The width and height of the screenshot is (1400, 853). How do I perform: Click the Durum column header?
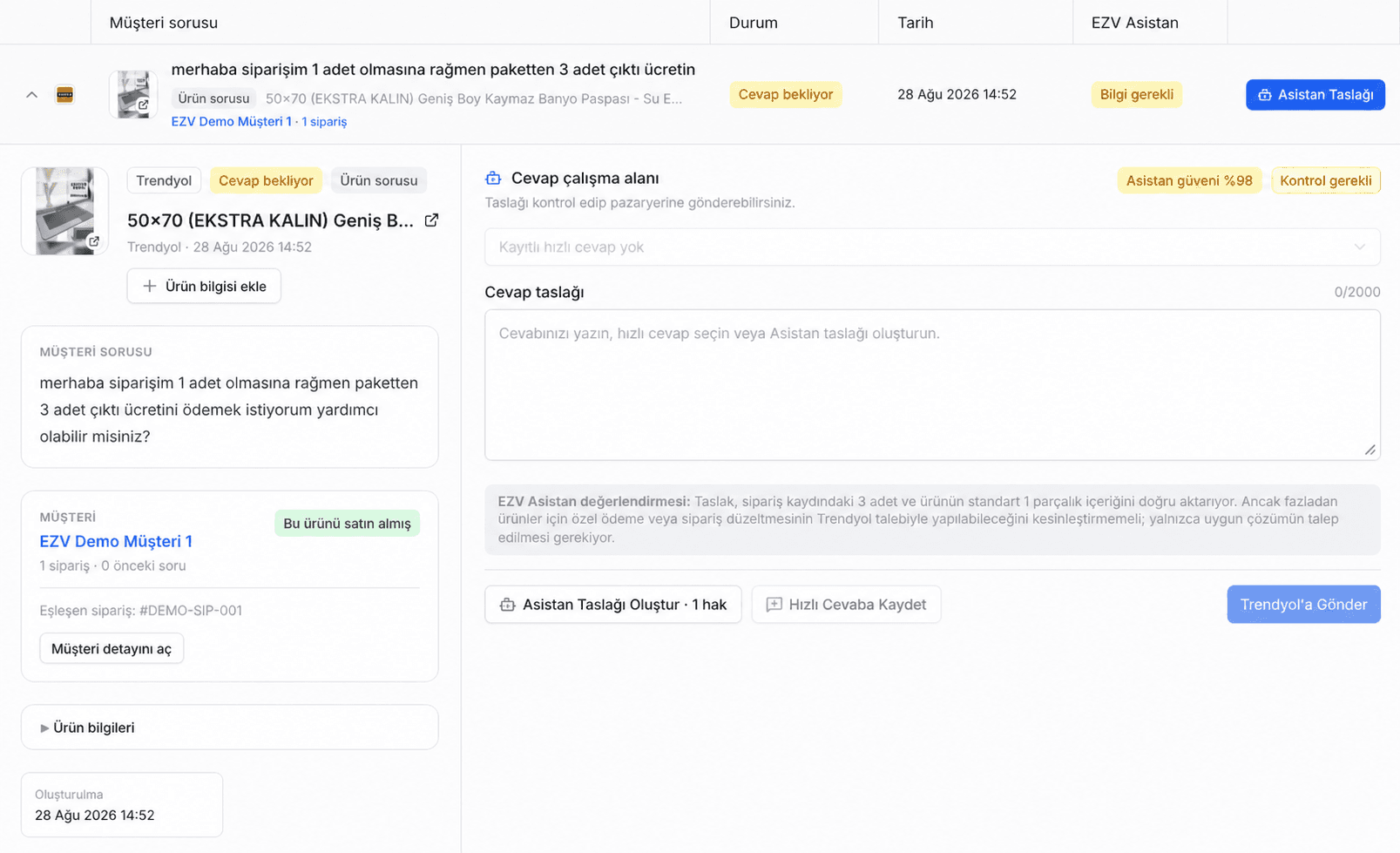coord(753,23)
